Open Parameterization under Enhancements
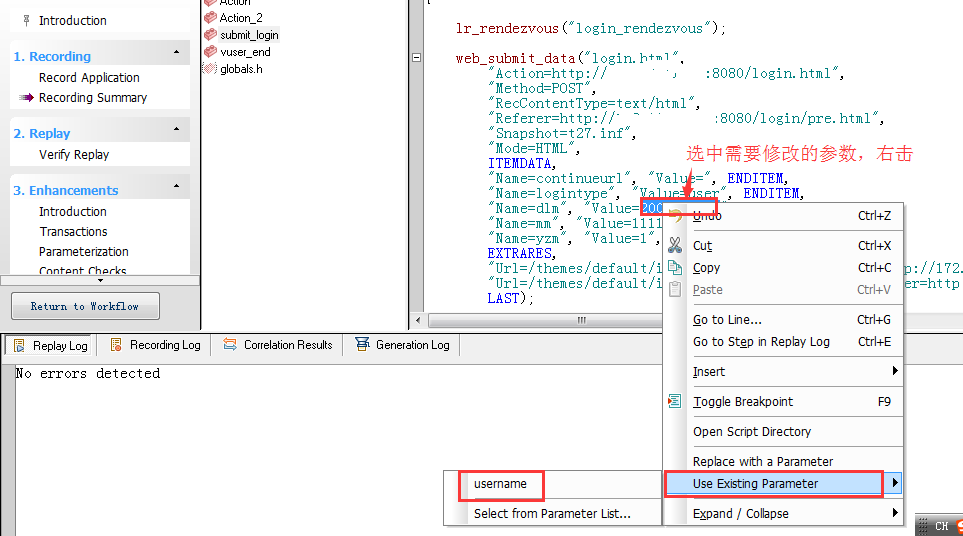The height and width of the screenshot is (536, 963). [84, 252]
